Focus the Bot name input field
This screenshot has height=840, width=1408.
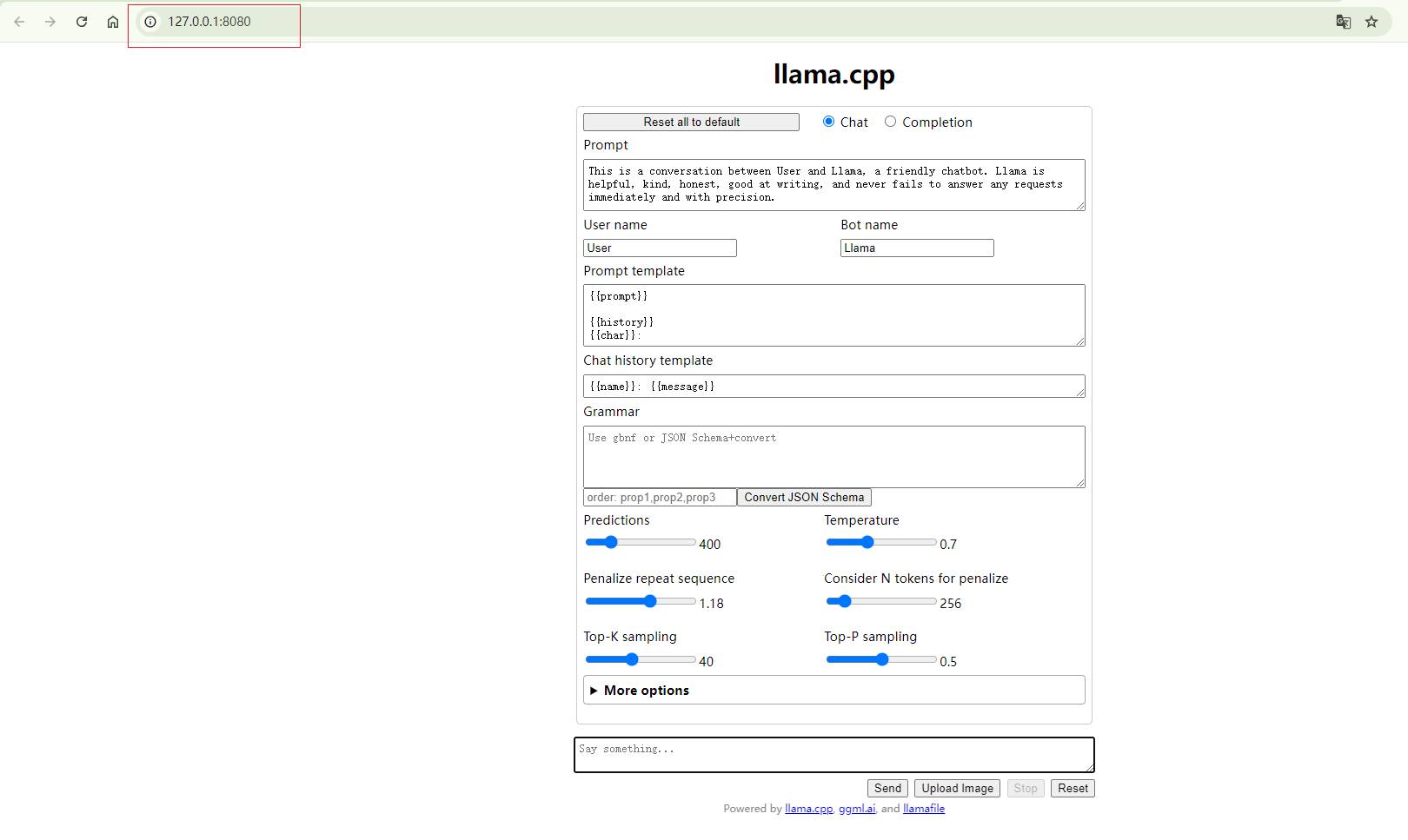tap(917, 248)
